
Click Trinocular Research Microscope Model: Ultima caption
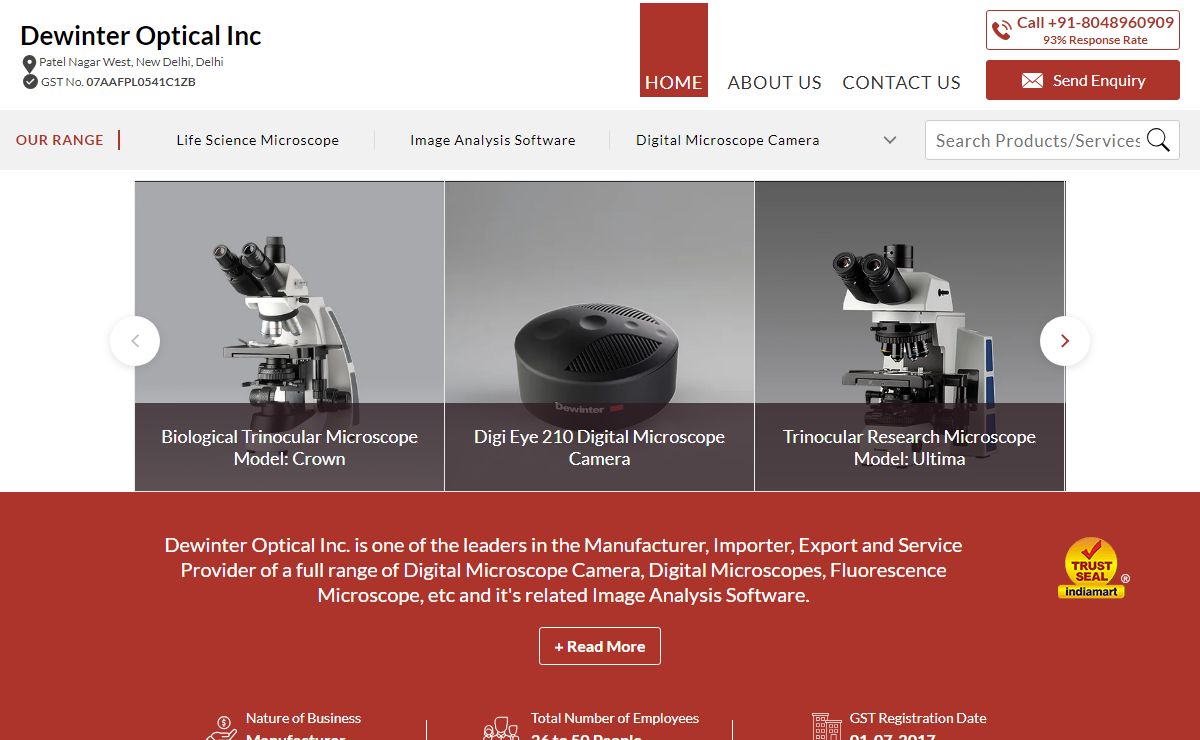coord(910,448)
